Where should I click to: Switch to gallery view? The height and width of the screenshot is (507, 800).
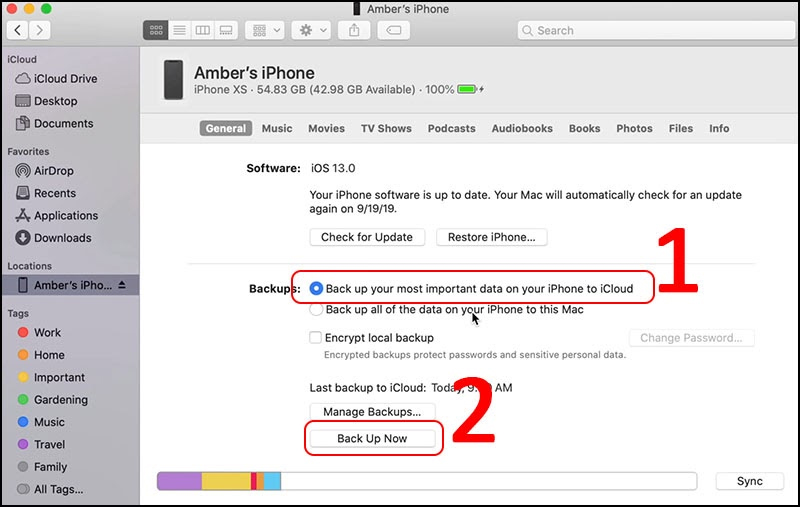point(226,31)
